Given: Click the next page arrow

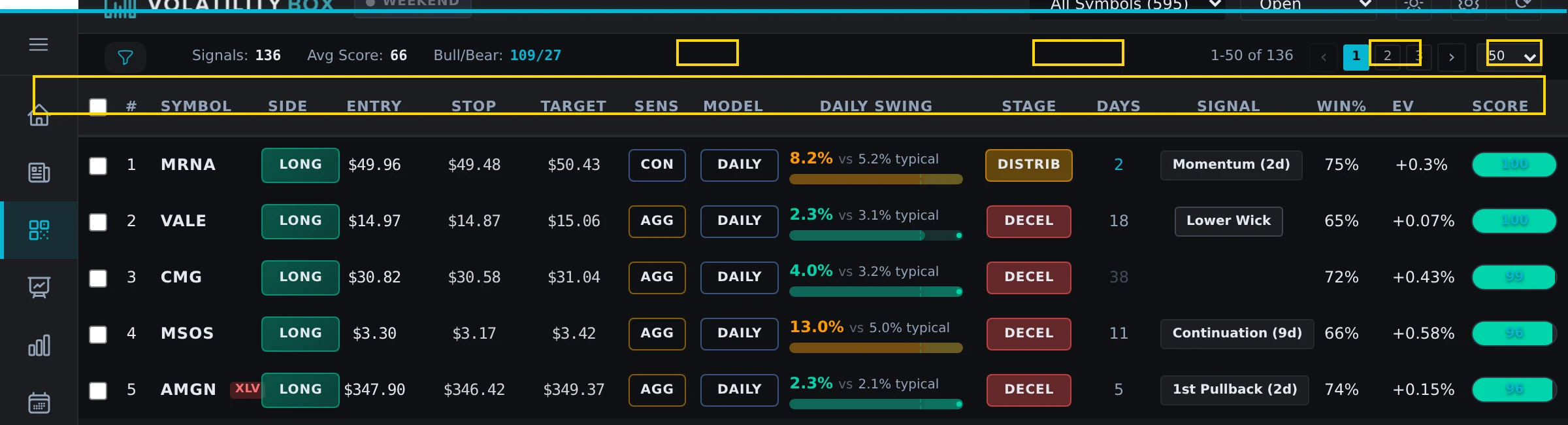Looking at the screenshot, I should coord(1452,57).
